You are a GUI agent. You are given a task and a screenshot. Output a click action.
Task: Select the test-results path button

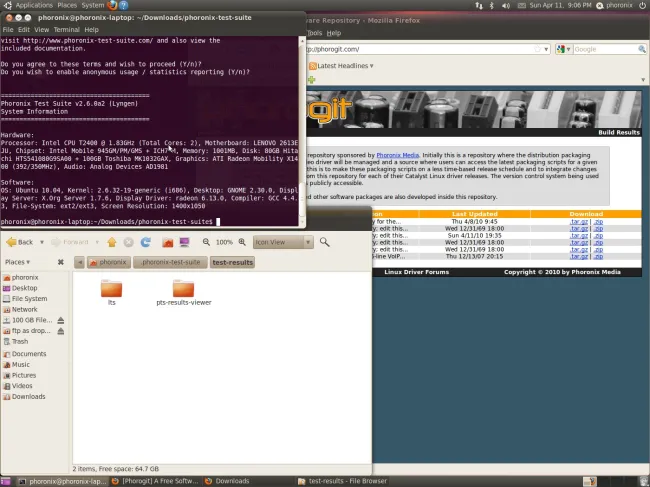232,262
